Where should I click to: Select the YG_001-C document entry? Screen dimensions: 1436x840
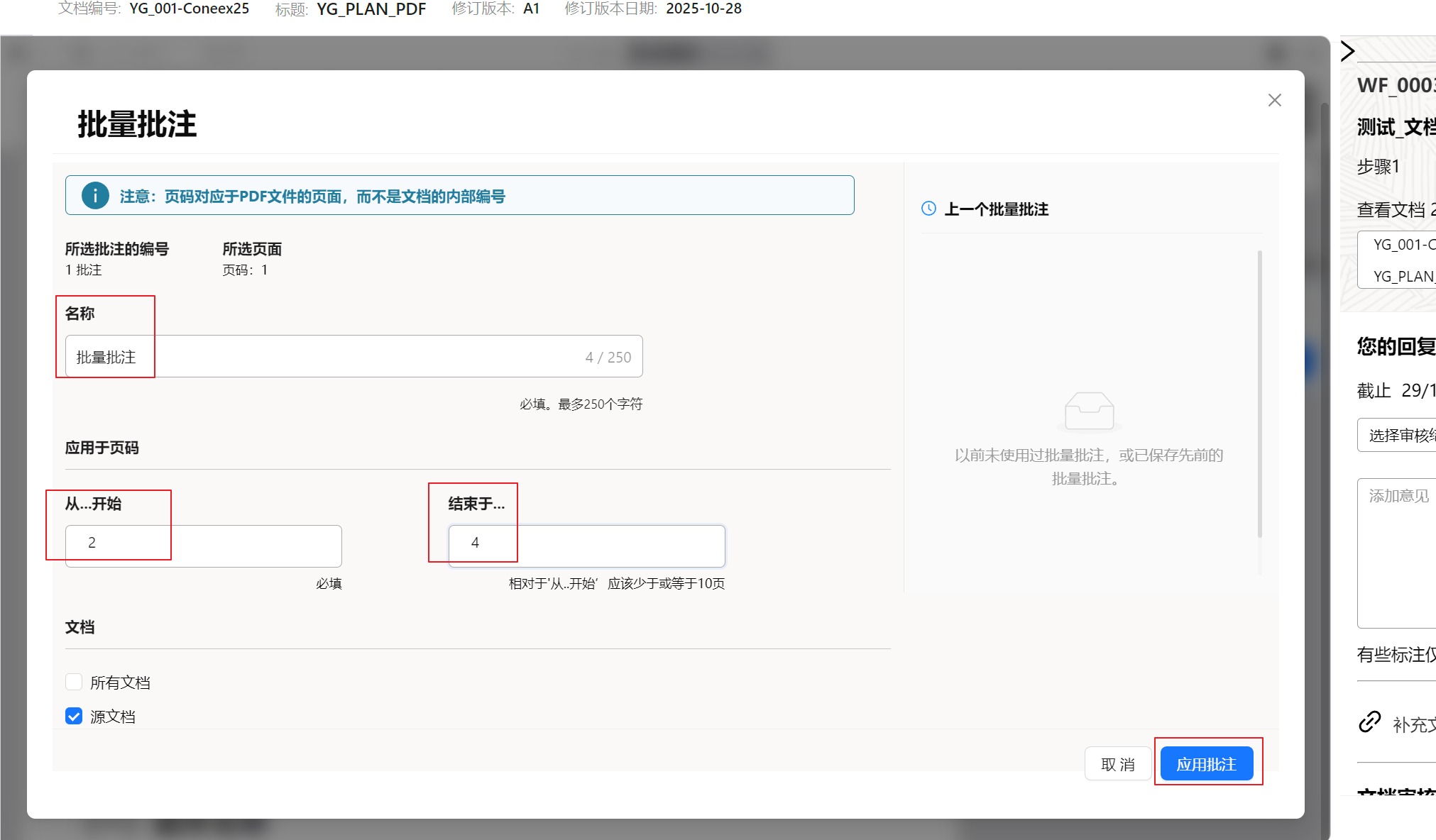1403,245
